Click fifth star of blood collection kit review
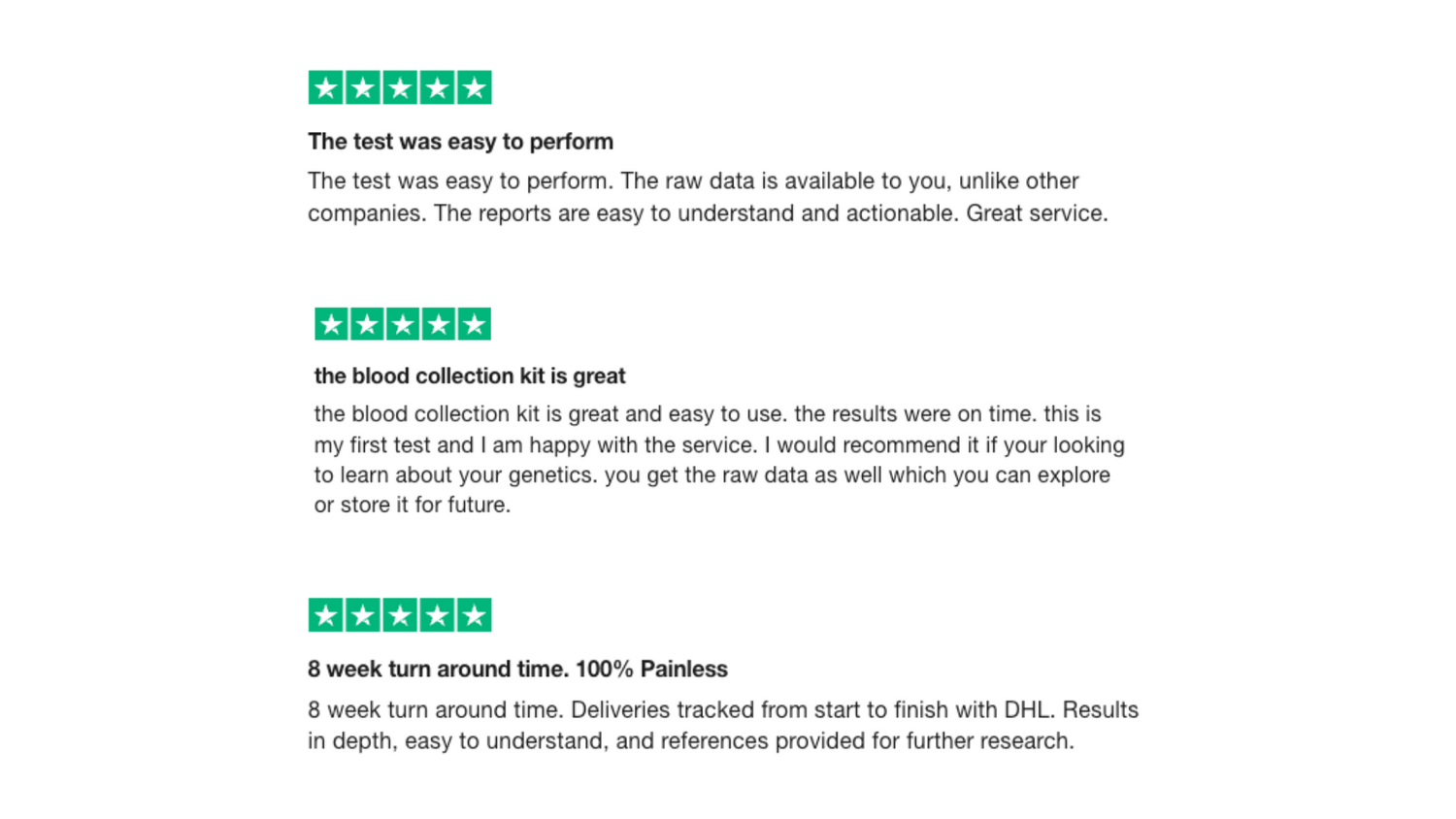Viewport: 1456px width, 819px height. (x=475, y=324)
